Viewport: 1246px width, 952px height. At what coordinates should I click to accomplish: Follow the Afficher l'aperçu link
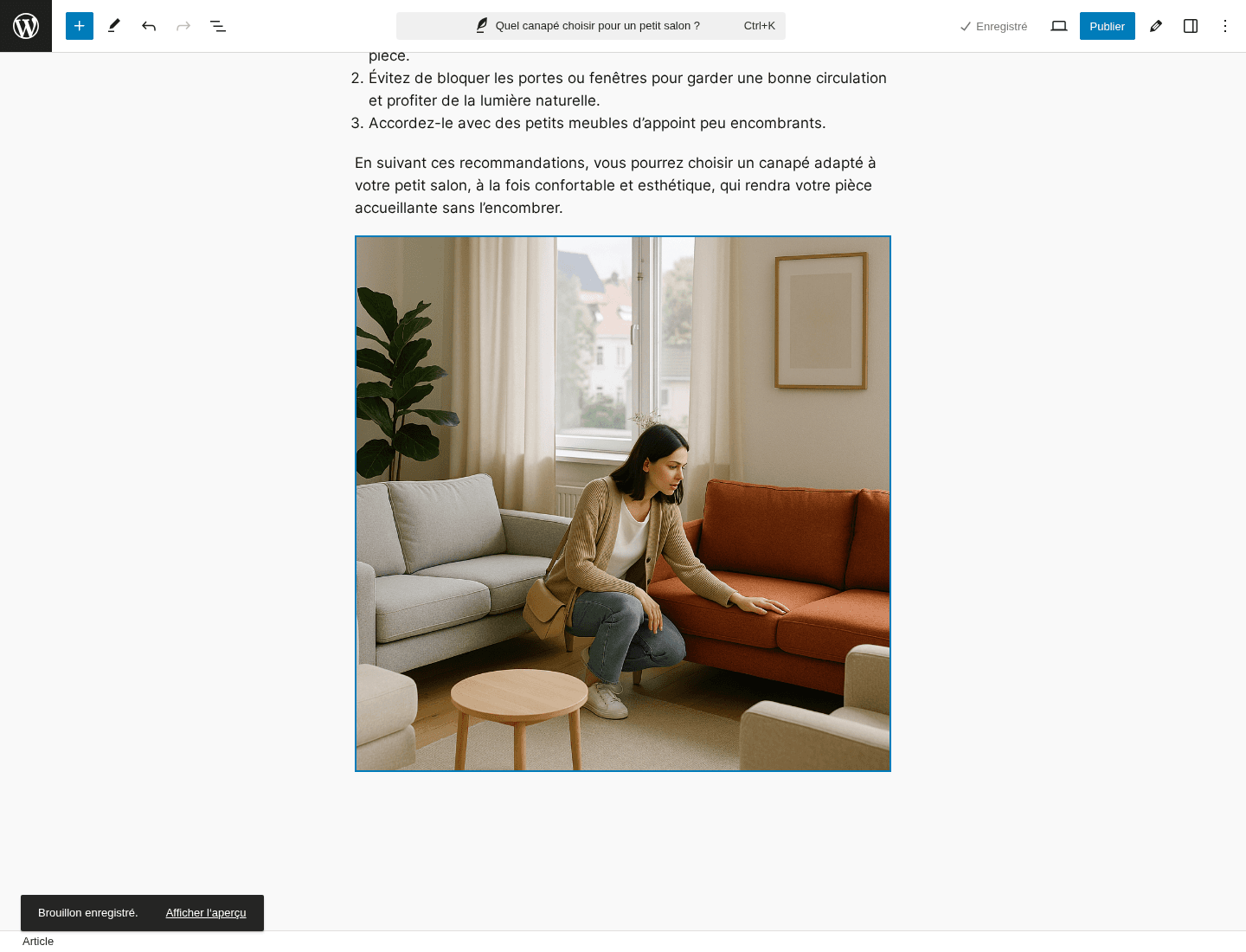(206, 913)
